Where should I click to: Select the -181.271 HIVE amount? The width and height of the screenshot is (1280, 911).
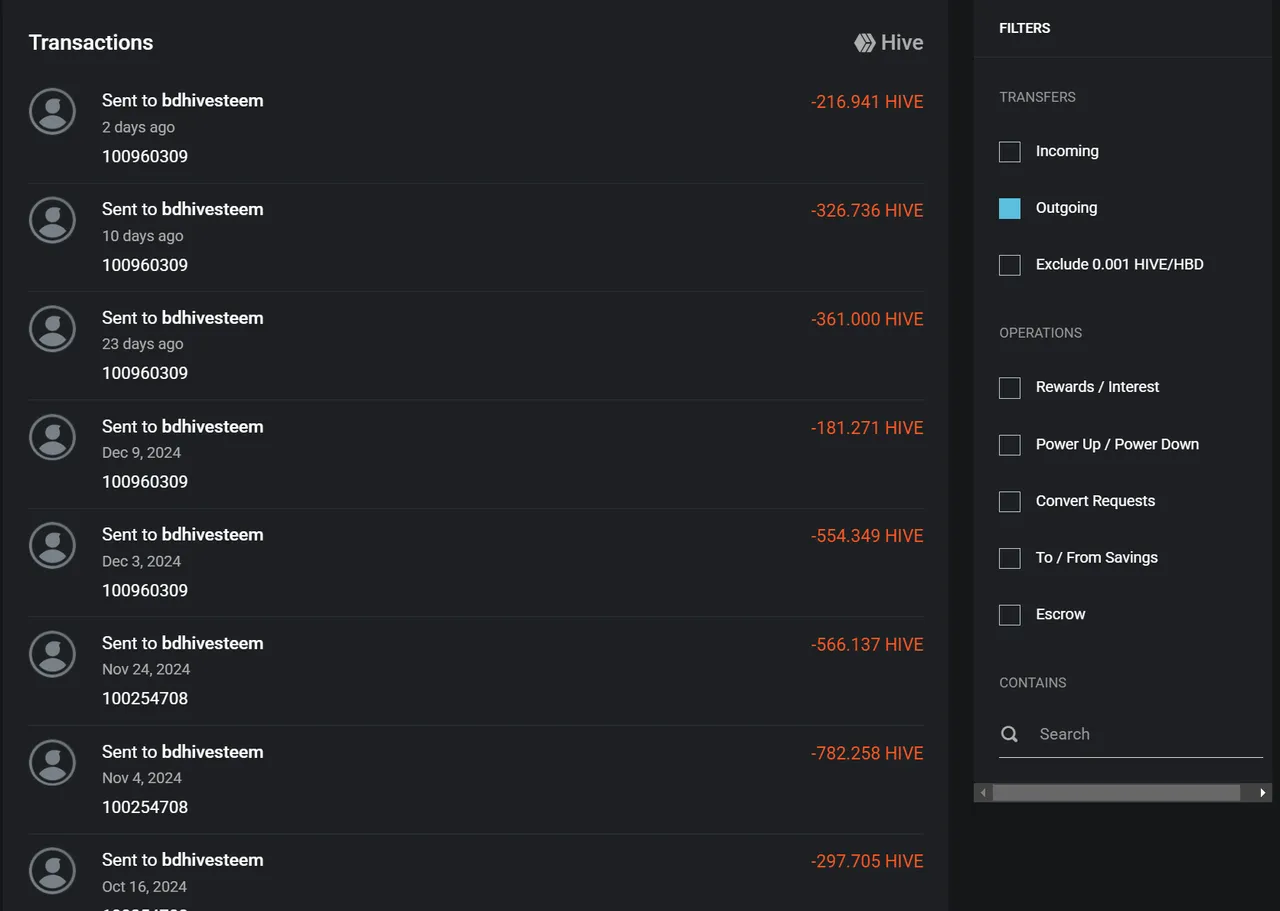(x=867, y=428)
